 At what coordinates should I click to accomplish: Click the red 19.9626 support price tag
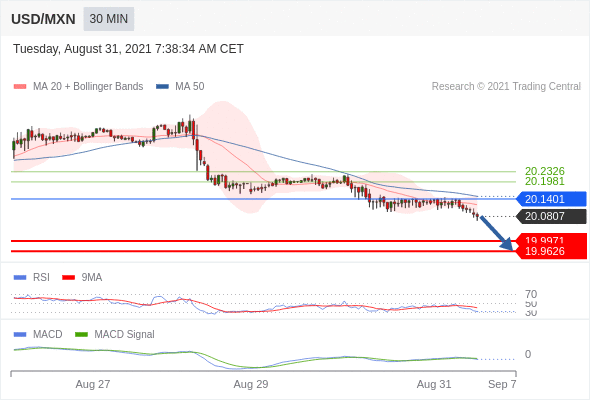551,251
